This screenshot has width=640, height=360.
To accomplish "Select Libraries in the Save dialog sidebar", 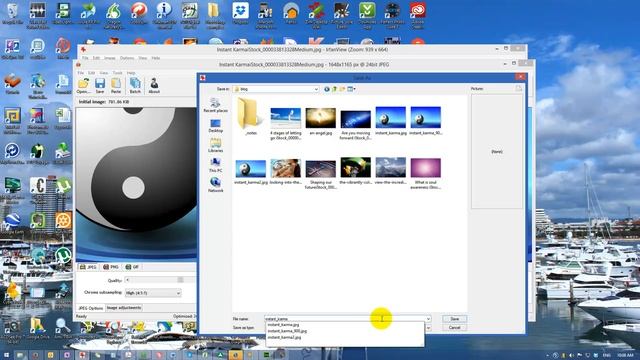I will tap(216, 145).
